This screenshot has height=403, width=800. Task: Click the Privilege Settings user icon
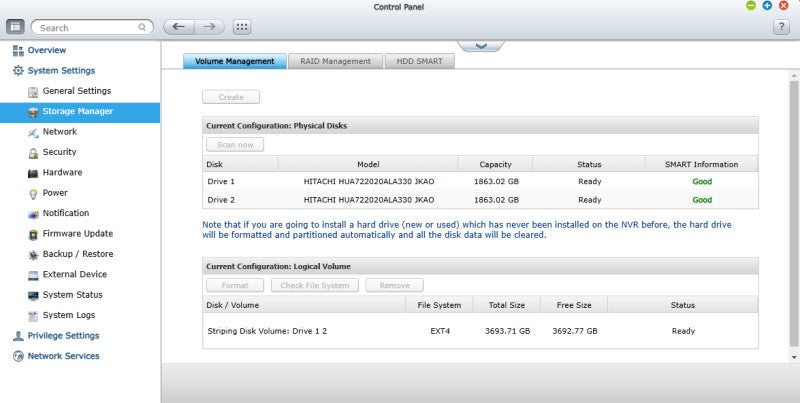tap(18, 336)
